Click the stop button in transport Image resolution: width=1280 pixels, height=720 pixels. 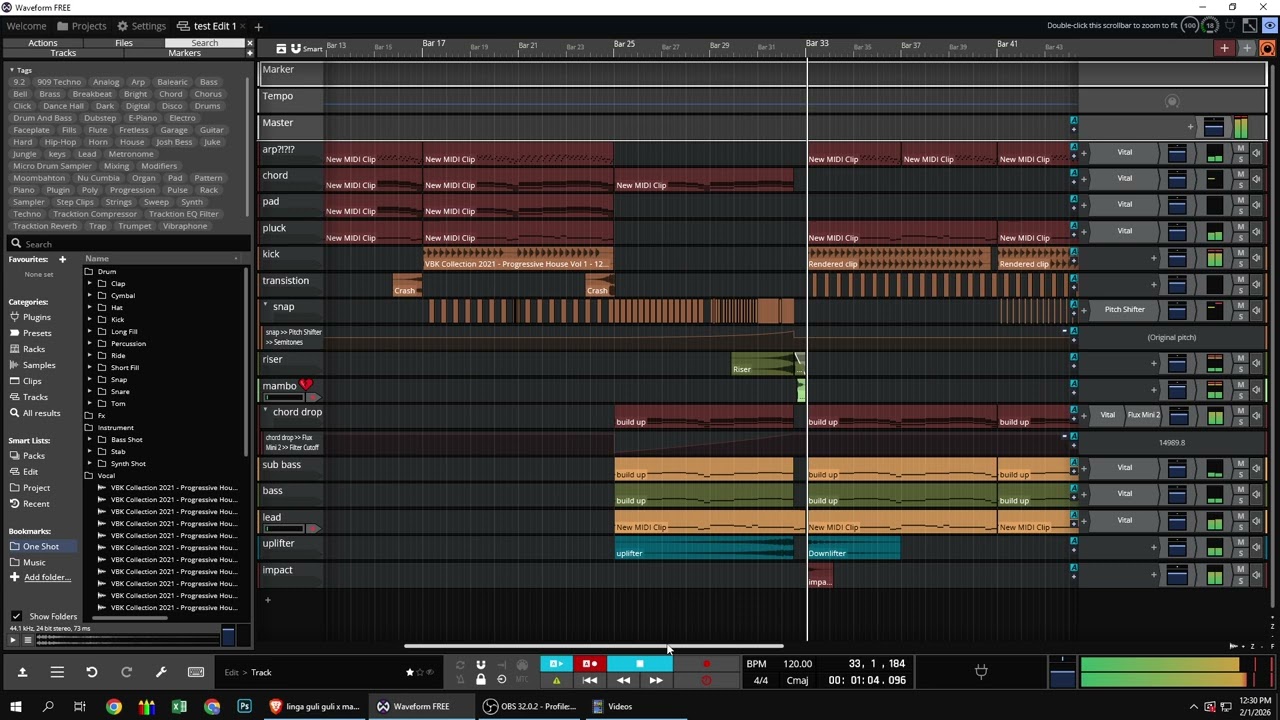click(639, 664)
